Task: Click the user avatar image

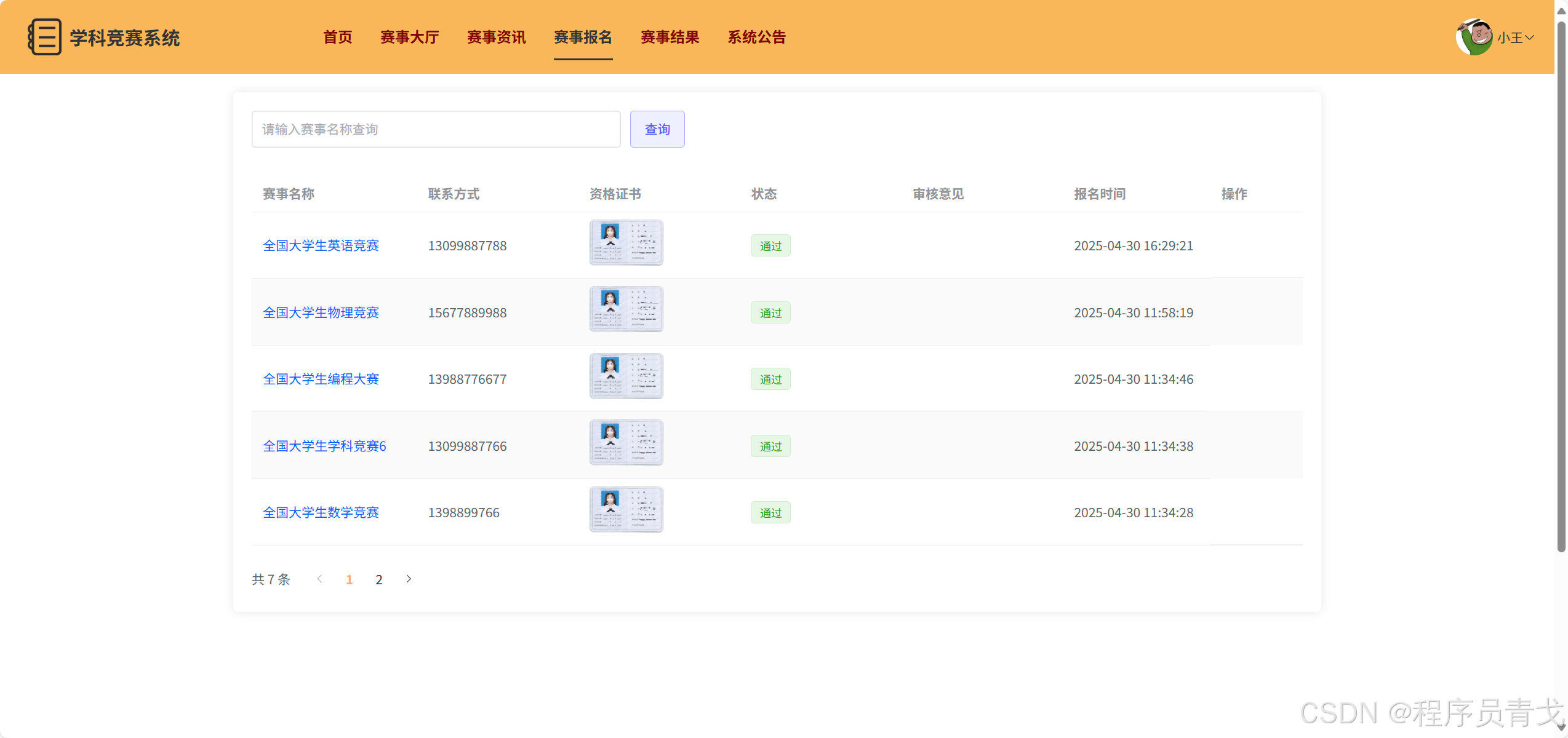Action: tap(1473, 37)
